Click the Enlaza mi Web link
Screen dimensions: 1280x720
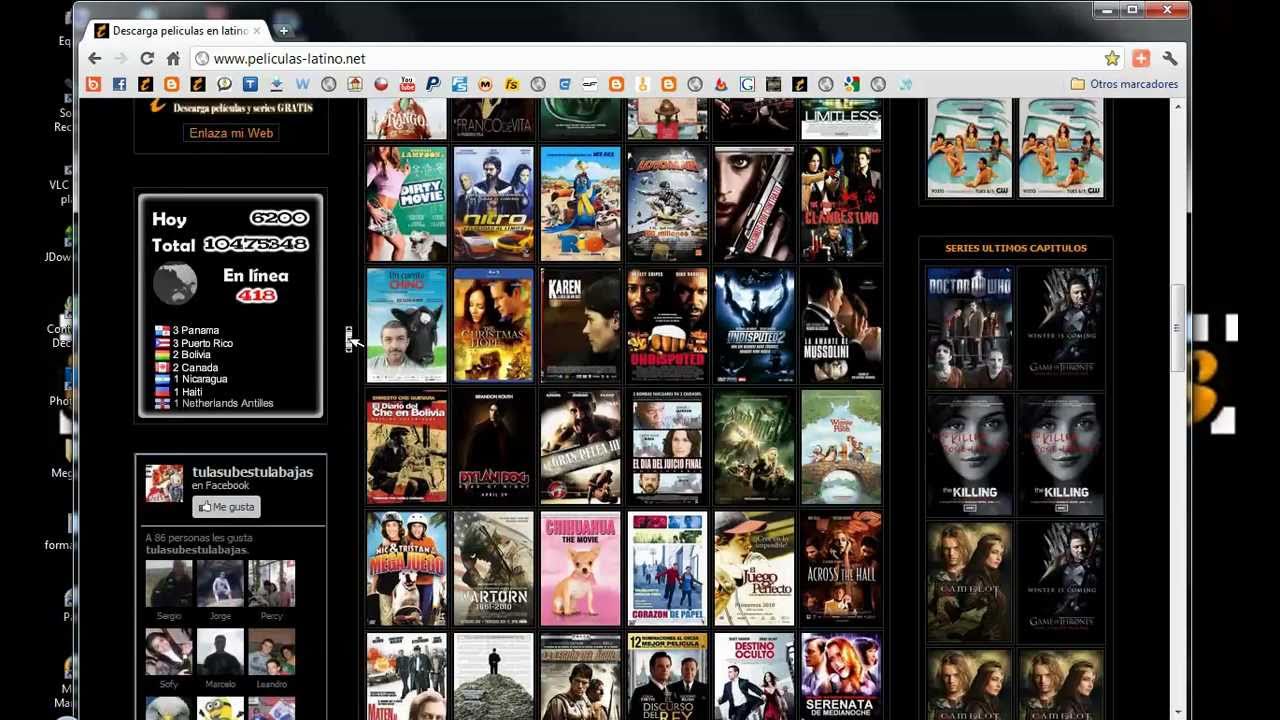(x=231, y=133)
